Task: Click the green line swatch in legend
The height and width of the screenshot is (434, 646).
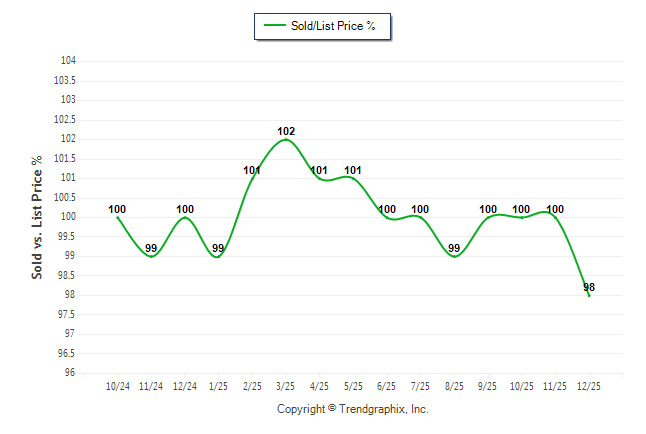Action: 272,26
